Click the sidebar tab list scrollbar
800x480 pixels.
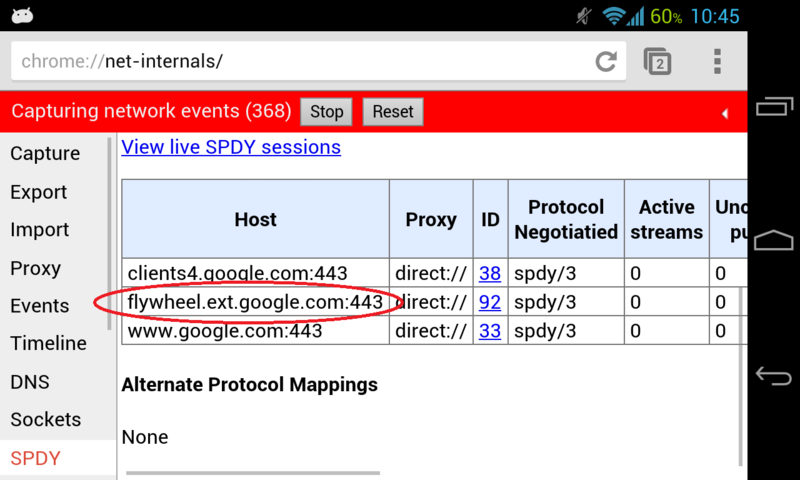click(x=109, y=234)
